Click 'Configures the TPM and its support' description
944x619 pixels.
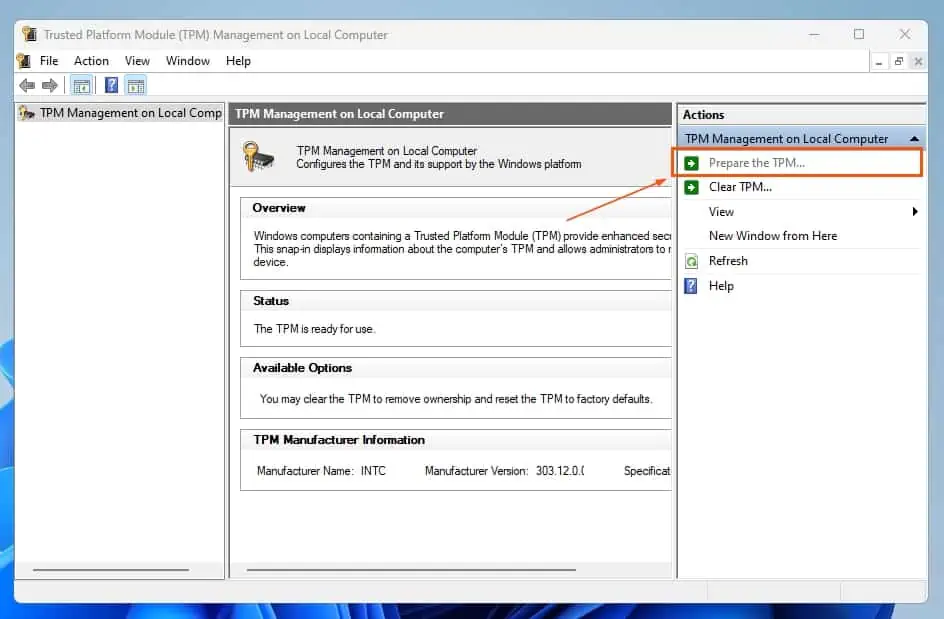(439, 164)
